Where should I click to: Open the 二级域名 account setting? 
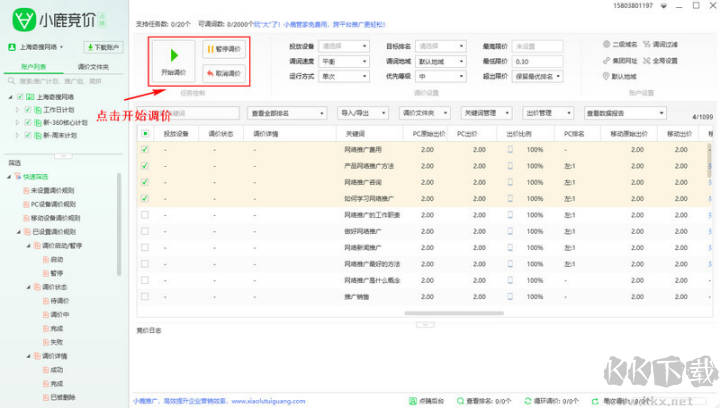pyautogui.click(x=622, y=45)
